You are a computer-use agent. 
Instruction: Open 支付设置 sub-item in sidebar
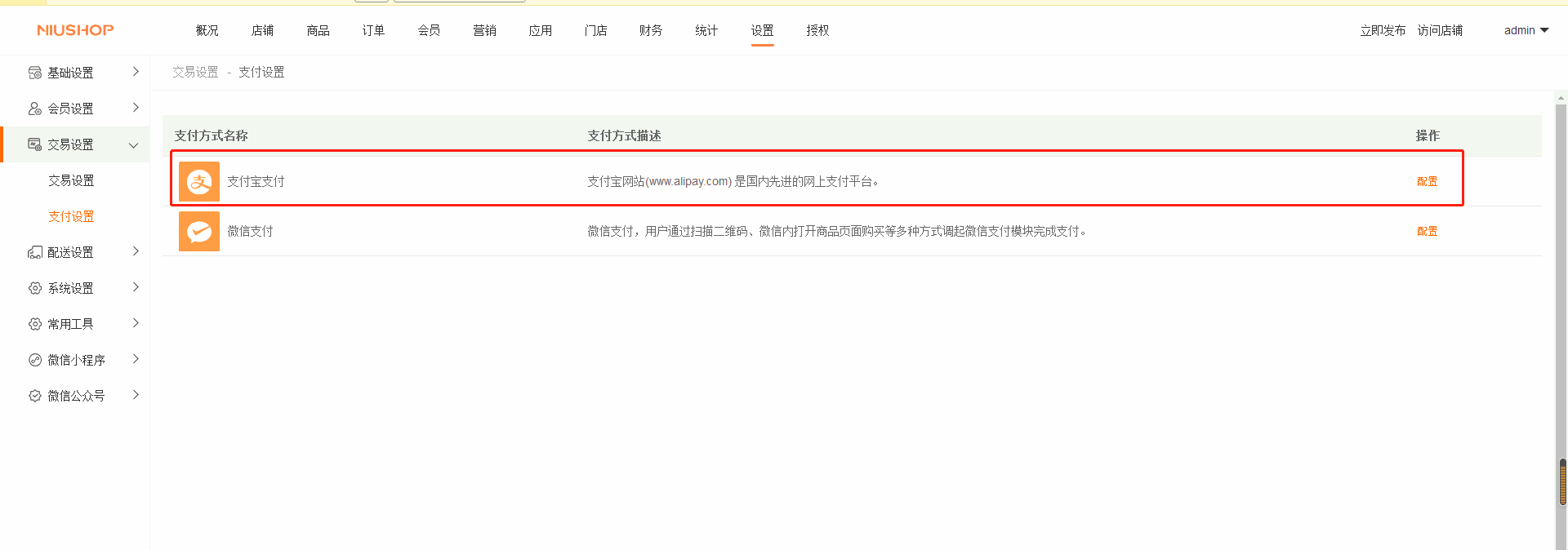pos(71,216)
